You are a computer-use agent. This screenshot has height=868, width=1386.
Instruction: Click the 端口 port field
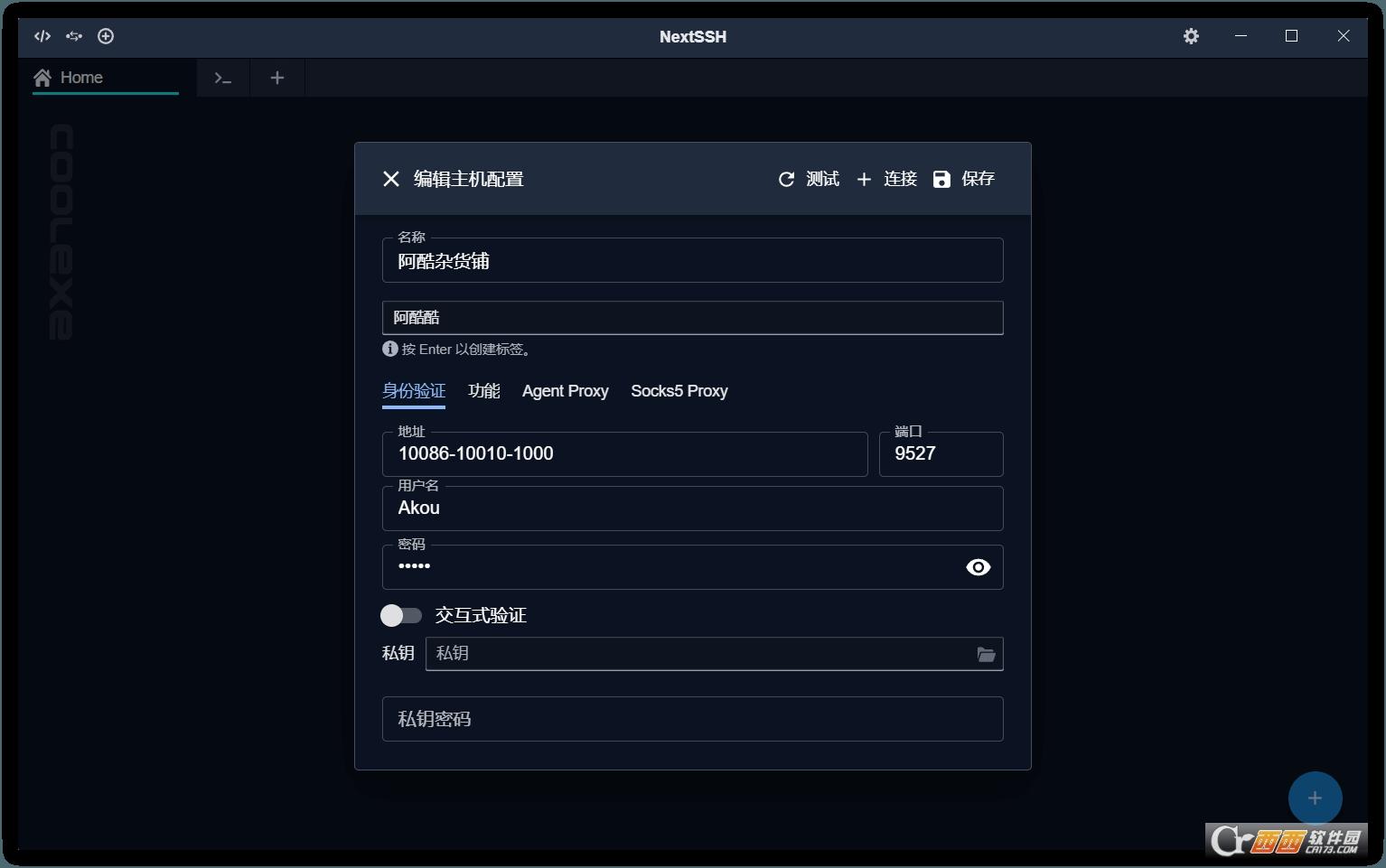click(x=941, y=453)
